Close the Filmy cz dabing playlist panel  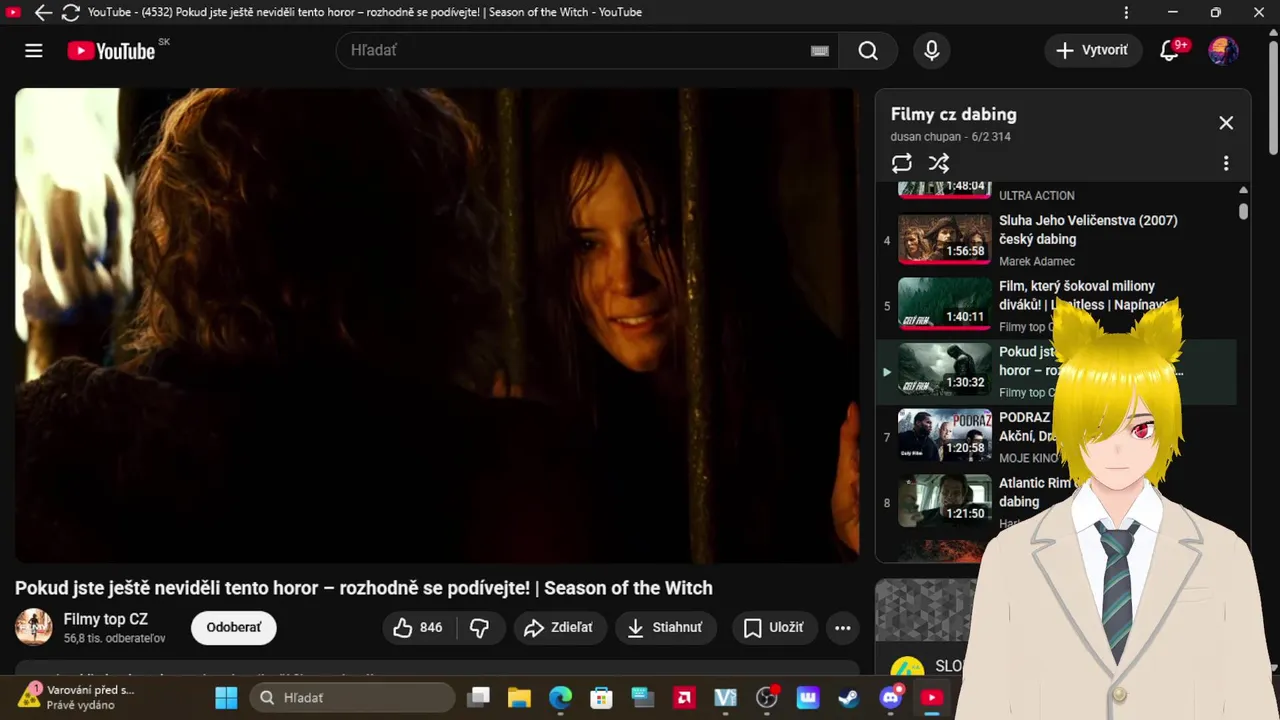(1226, 123)
